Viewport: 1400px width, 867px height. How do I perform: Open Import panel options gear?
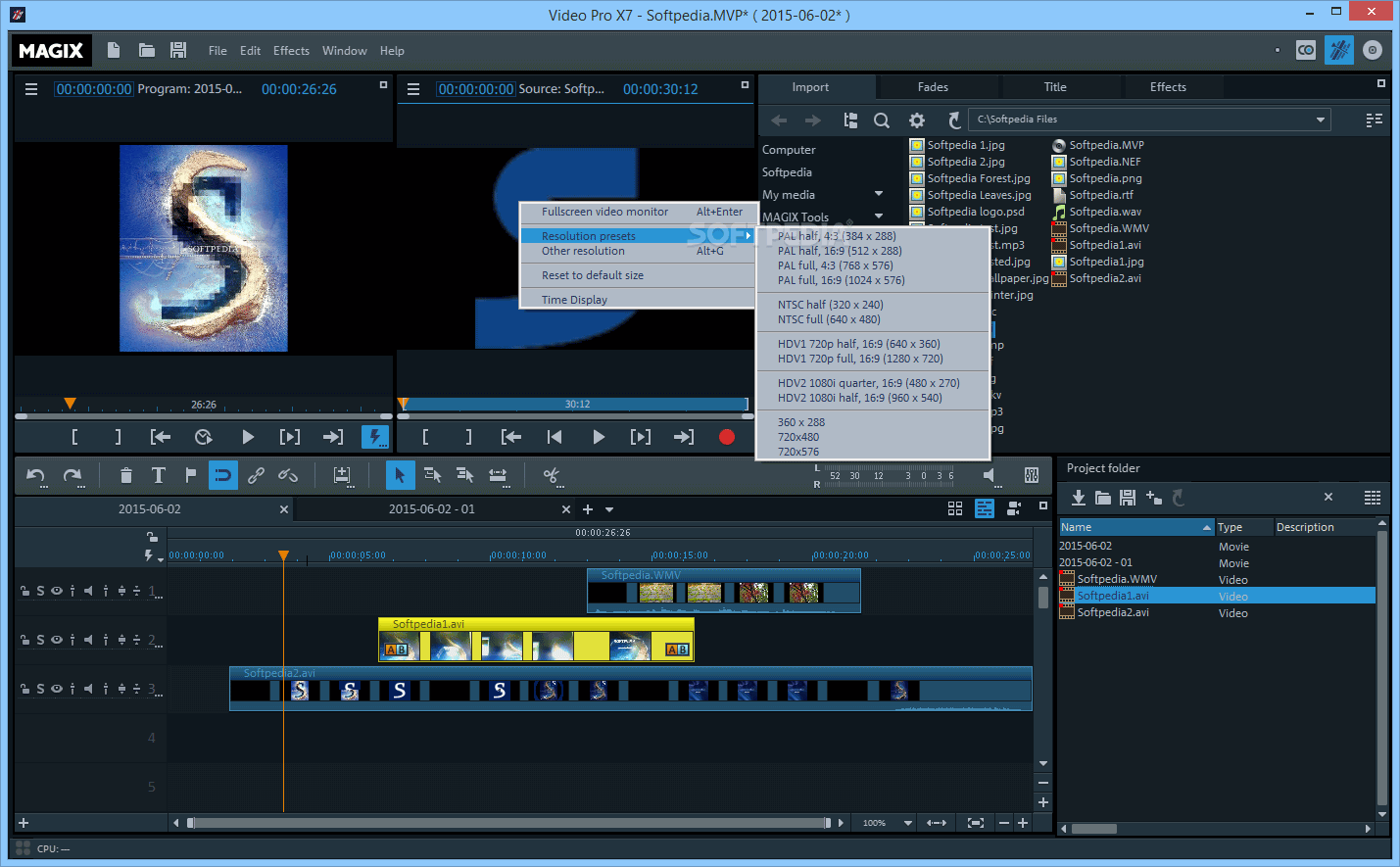click(917, 120)
